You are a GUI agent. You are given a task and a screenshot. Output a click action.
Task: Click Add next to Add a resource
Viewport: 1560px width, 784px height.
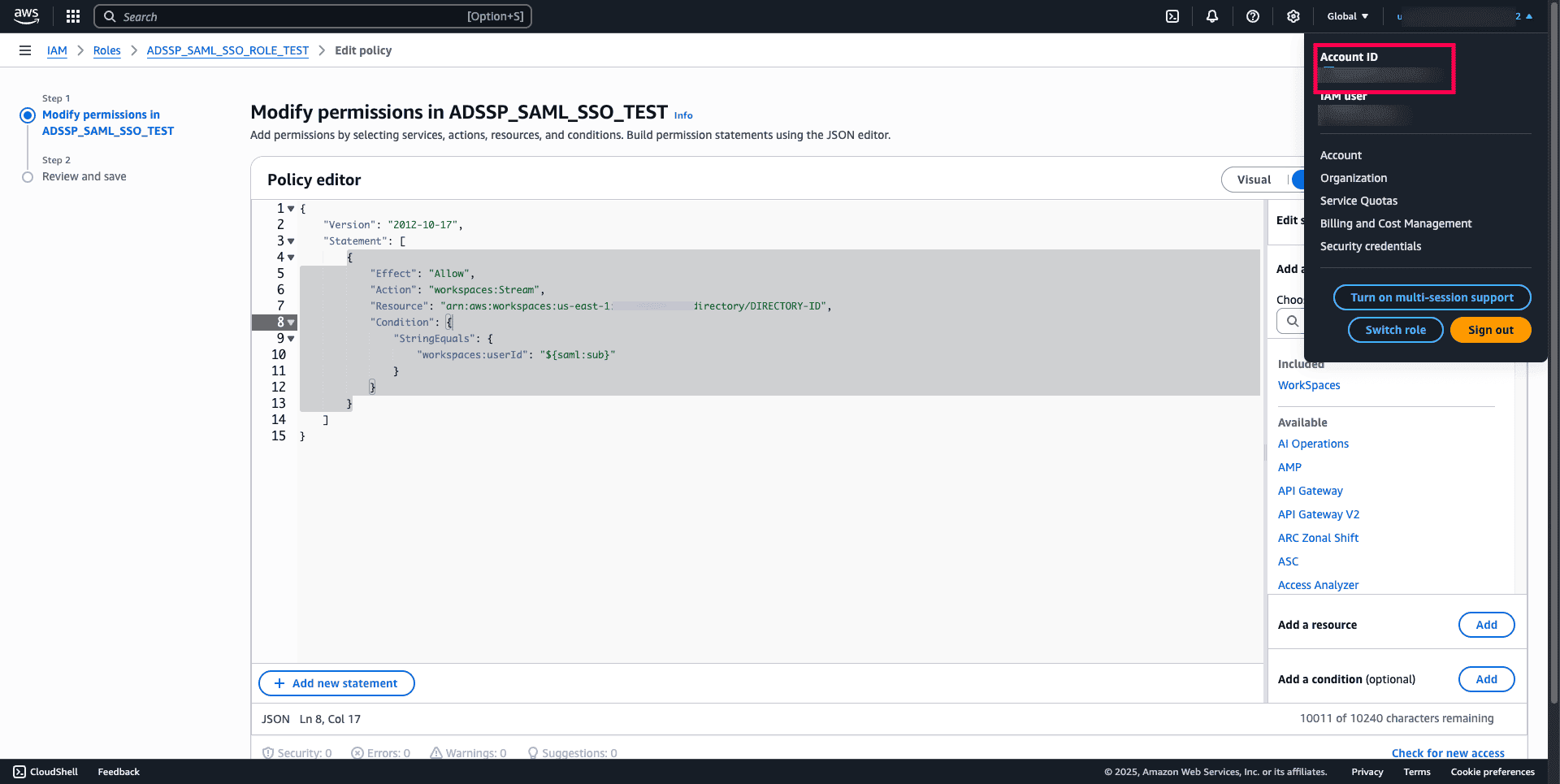(1486, 625)
